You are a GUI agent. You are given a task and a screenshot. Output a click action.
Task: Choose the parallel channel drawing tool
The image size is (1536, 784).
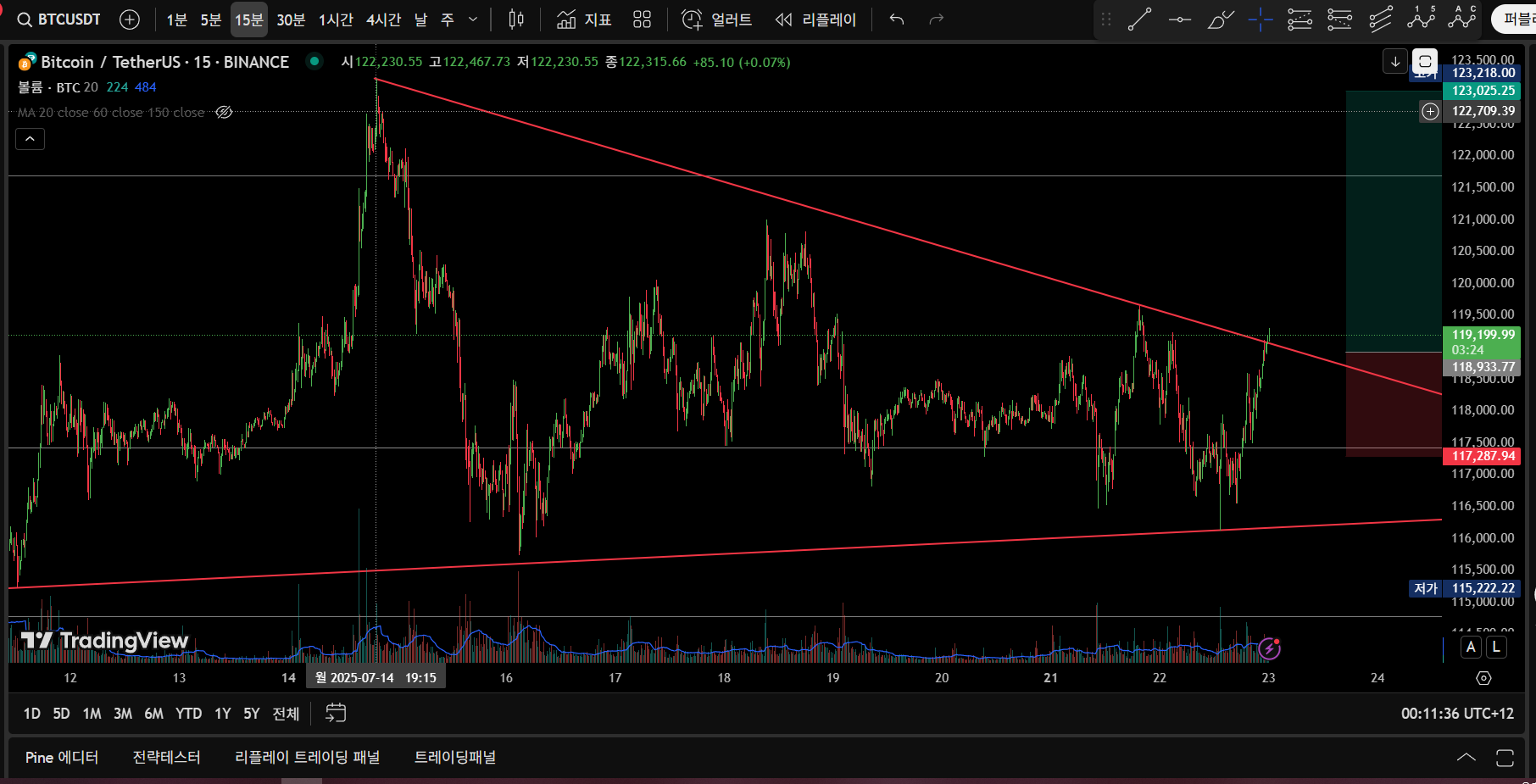1380,19
